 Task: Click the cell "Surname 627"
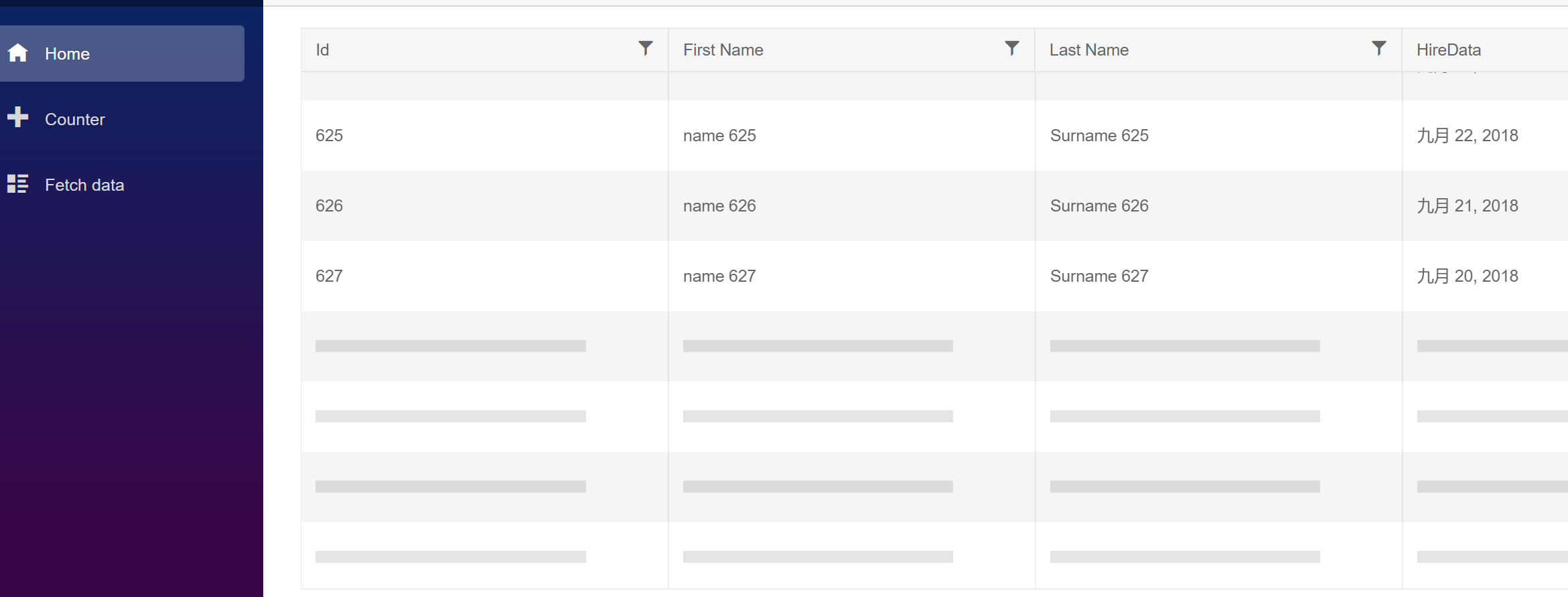[1098, 276]
